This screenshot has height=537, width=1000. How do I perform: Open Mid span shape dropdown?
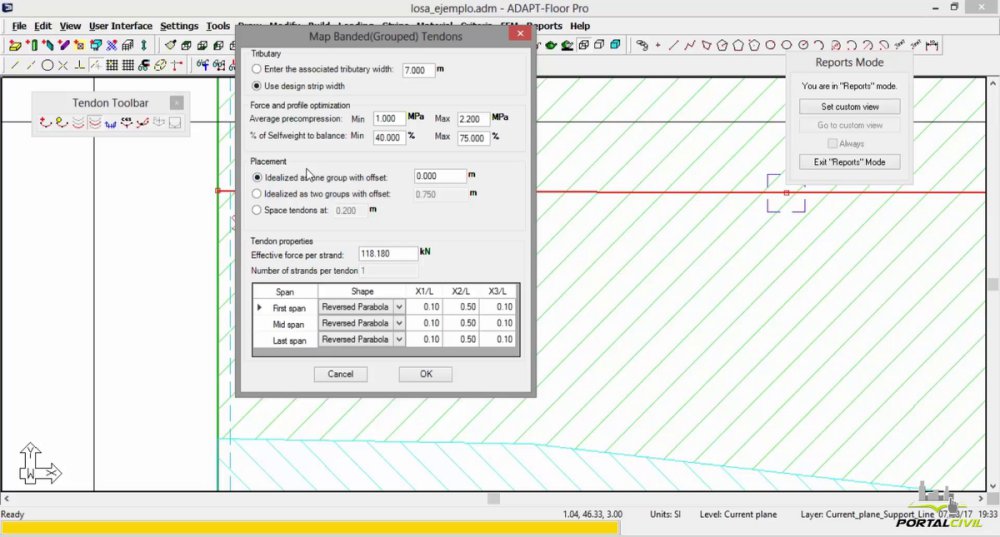coord(399,323)
